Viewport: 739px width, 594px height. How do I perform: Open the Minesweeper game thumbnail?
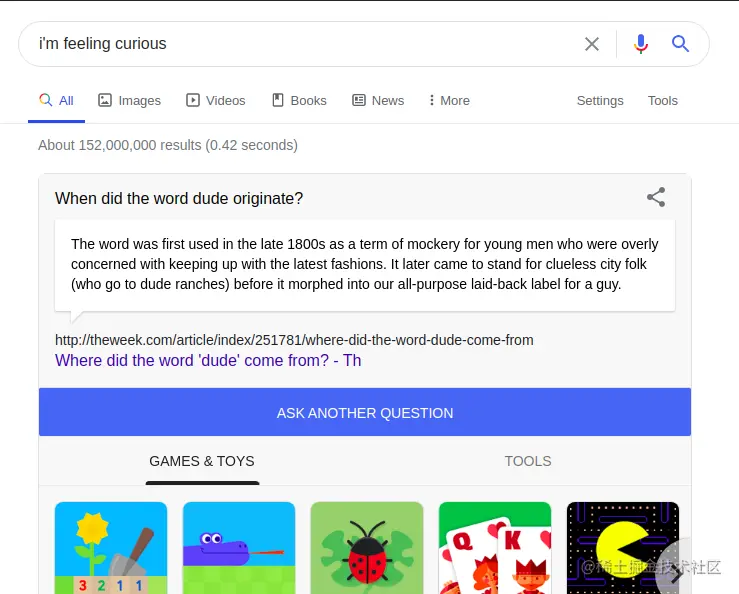111,548
